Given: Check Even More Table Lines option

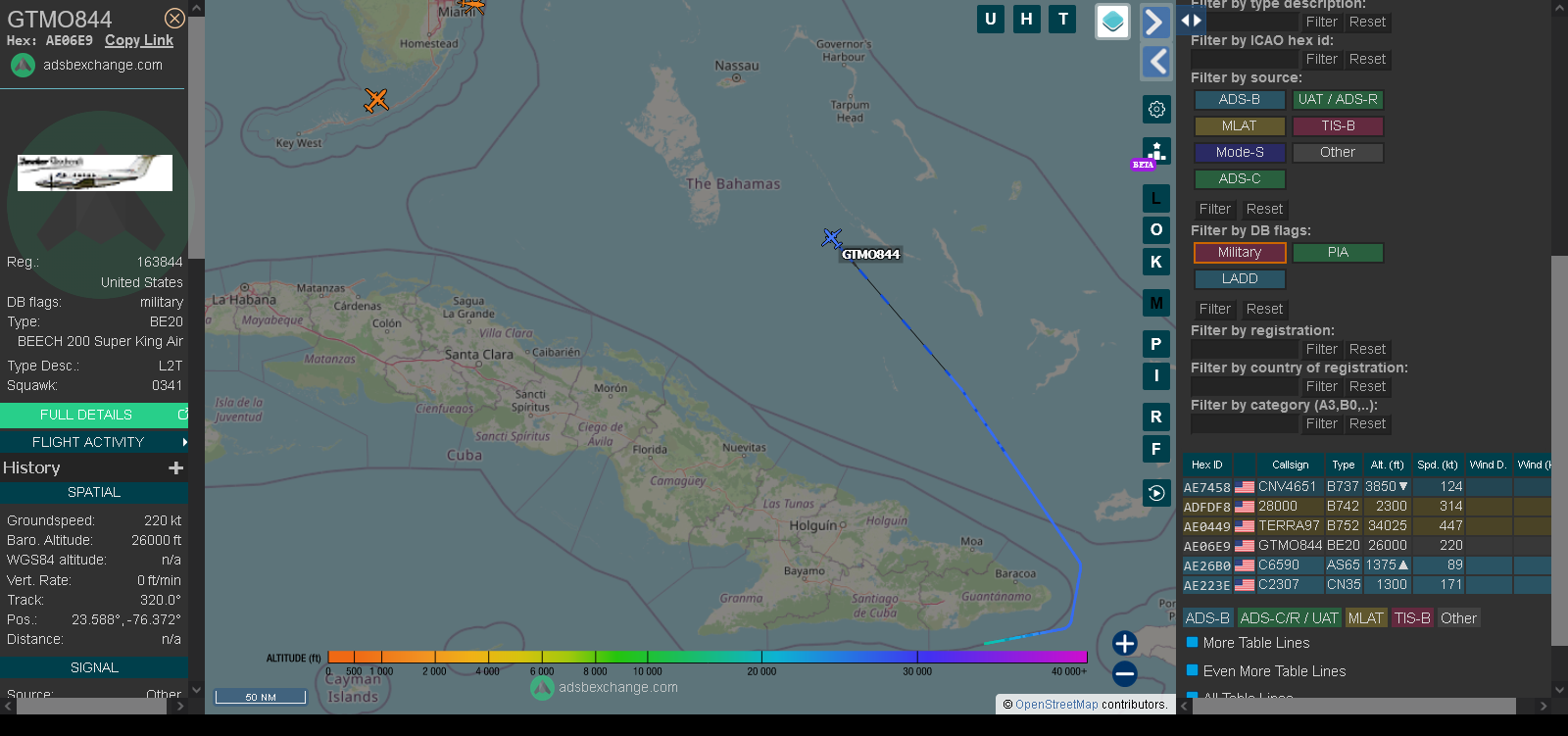Looking at the screenshot, I should [x=1193, y=671].
